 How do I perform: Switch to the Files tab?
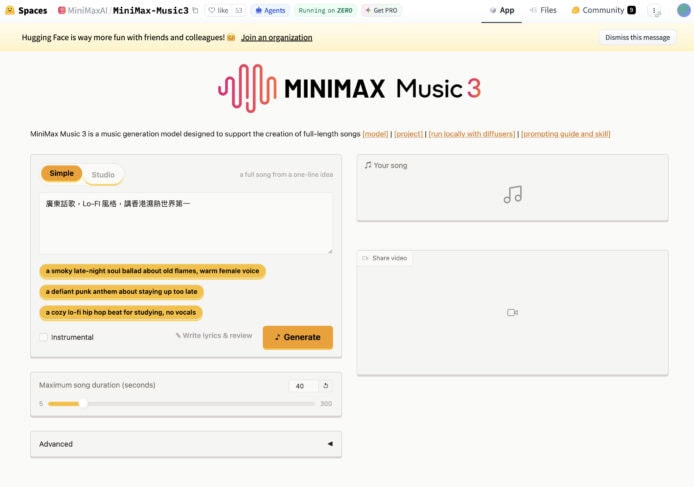click(543, 10)
